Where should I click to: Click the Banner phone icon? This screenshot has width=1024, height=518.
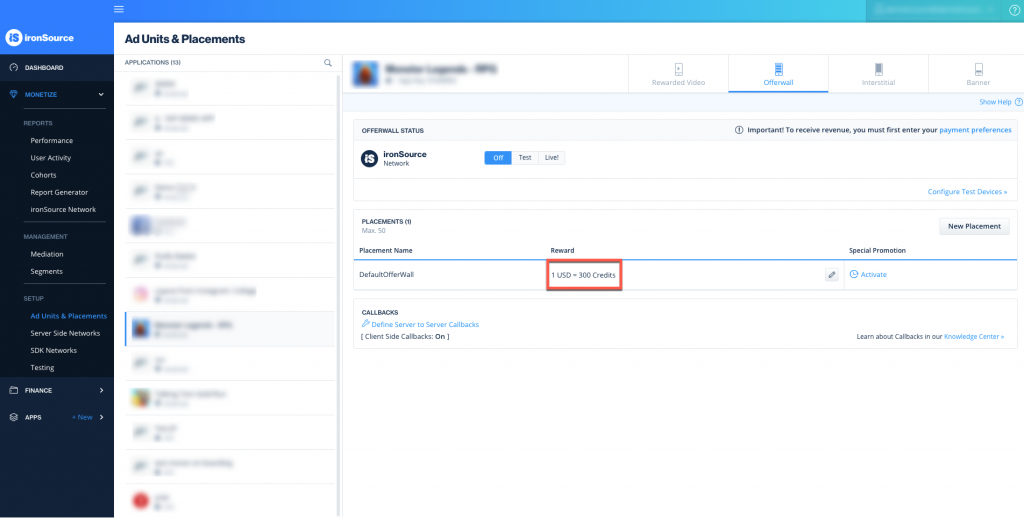tap(978, 69)
